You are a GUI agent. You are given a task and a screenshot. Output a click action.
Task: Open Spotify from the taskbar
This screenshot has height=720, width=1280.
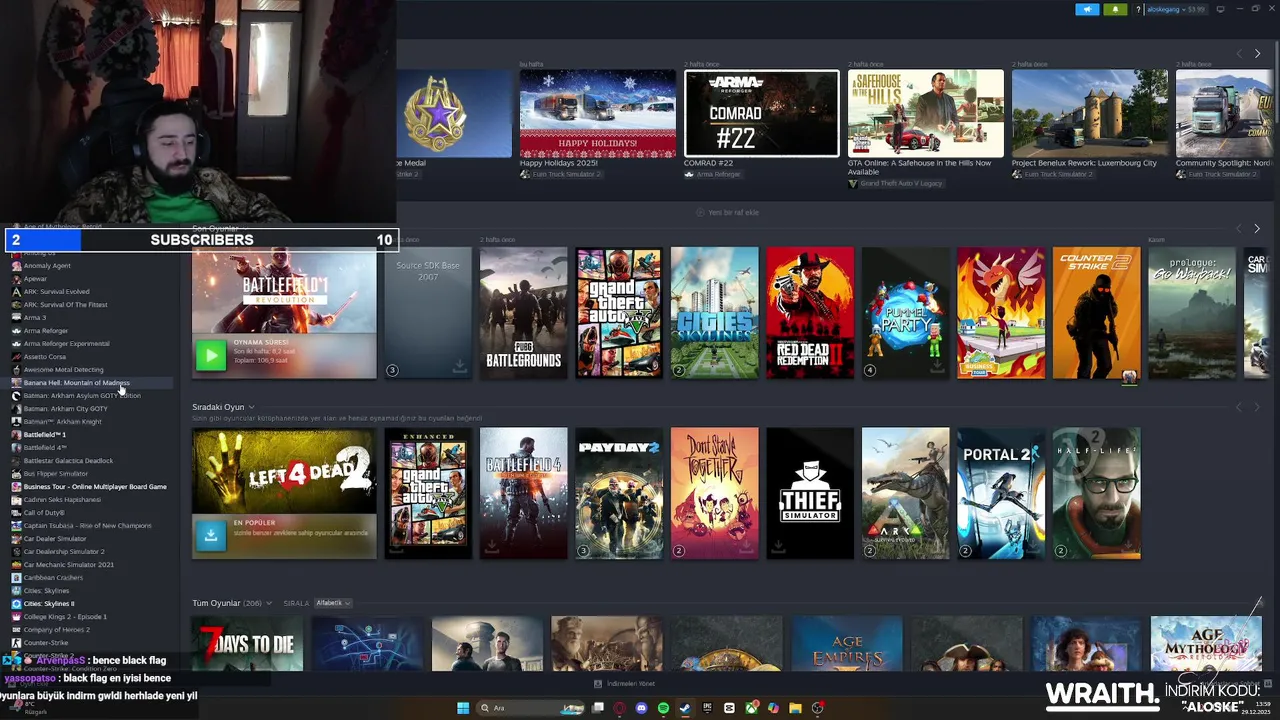point(663,708)
